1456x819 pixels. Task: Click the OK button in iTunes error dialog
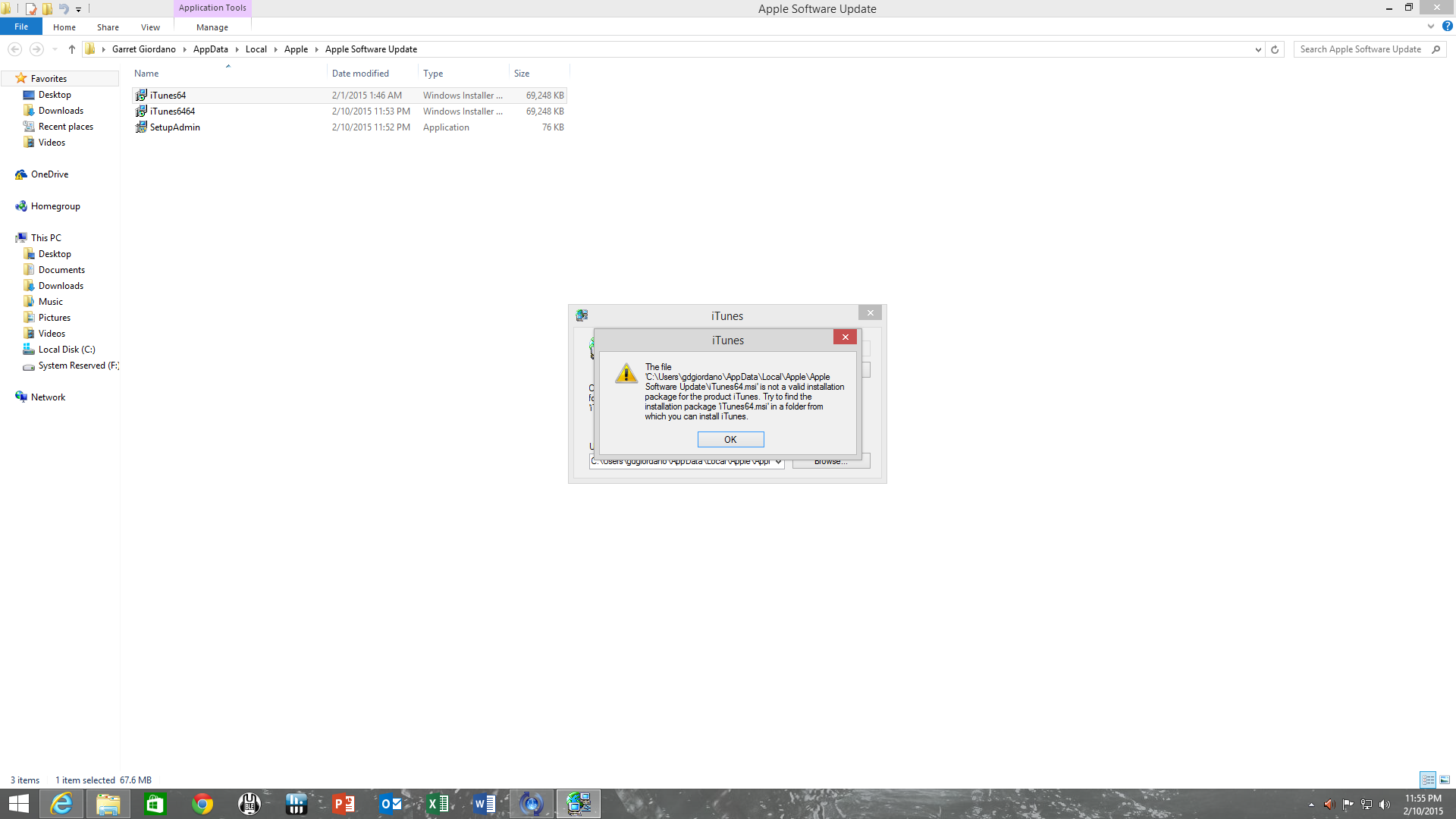point(730,440)
